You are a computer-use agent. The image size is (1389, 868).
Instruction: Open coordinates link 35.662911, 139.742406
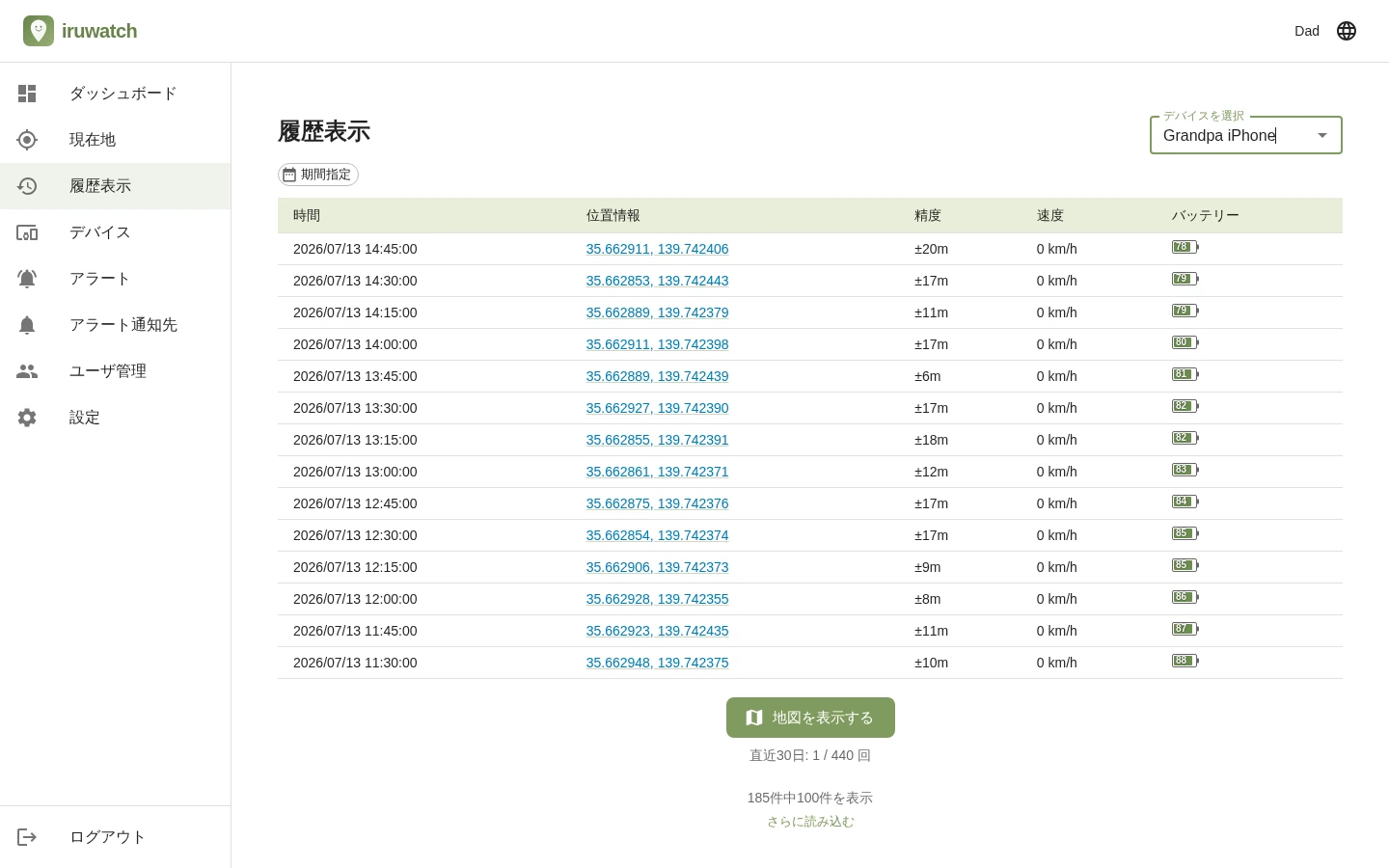click(658, 249)
